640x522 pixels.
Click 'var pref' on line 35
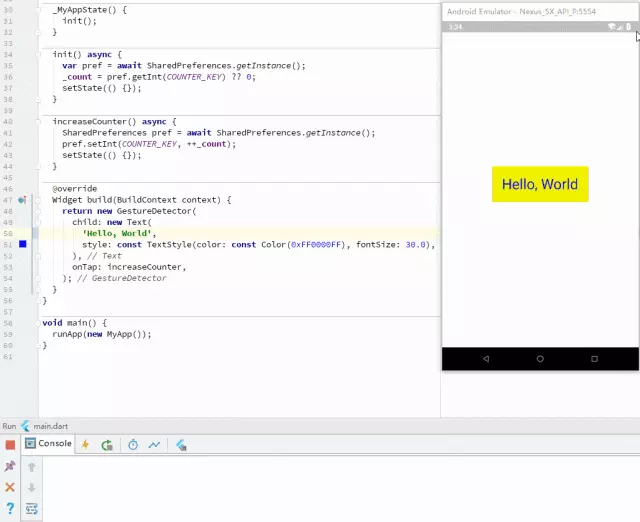(x=82, y=66)
